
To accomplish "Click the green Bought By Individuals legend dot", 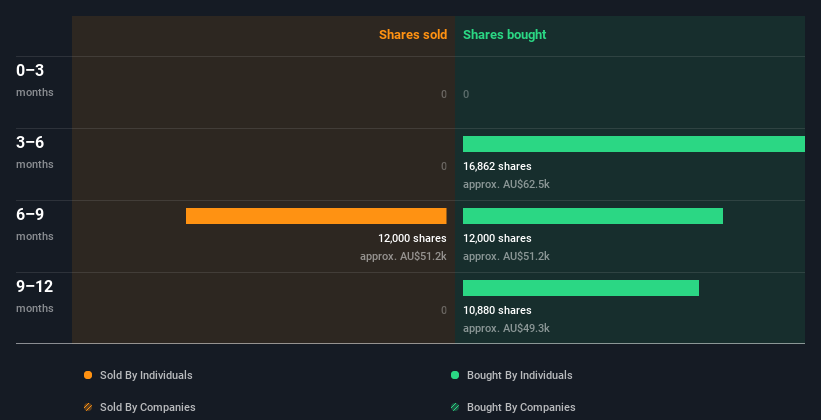I will pyautogui.click(x=455, y=375).
